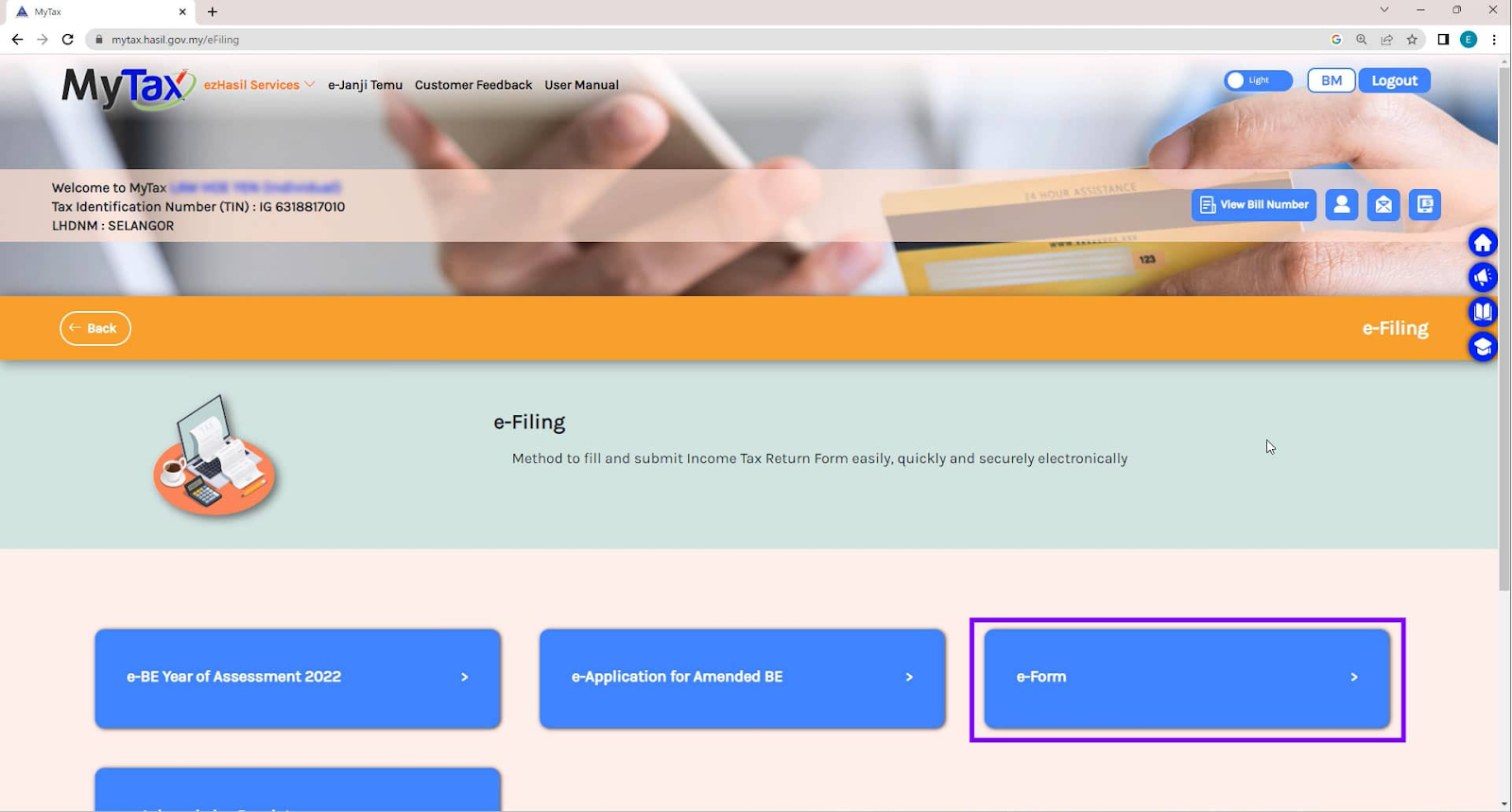This screenshot has height=812, width=1512.
Task: Open the e-Janji Temu menu item
Action: pyautogui.click(x=365, y=85)
